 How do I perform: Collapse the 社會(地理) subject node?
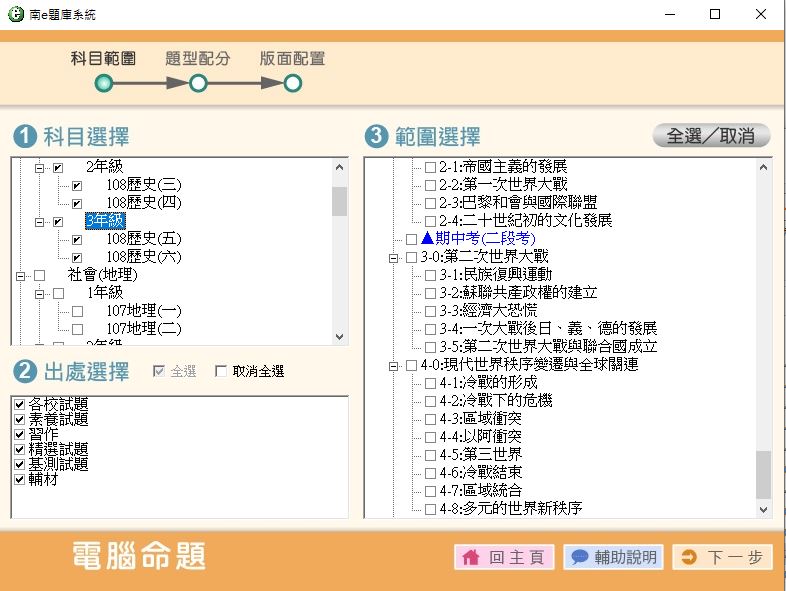click(21, 275)
